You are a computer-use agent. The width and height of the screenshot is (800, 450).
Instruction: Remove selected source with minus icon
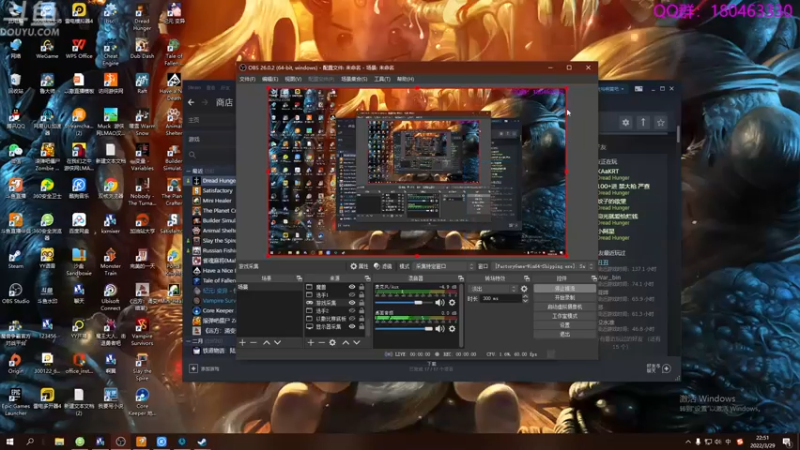click(x=321, y=343)
